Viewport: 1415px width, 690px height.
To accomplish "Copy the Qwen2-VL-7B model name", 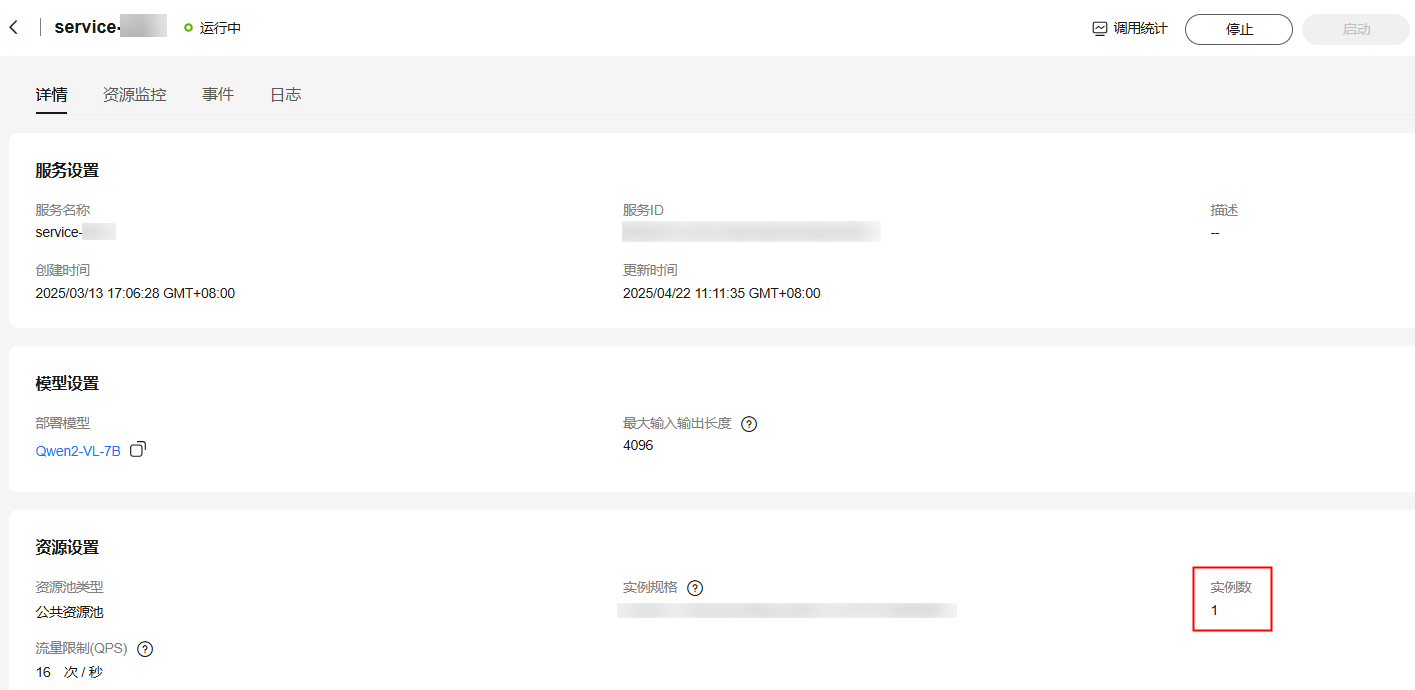I will (x=138, y=450).
